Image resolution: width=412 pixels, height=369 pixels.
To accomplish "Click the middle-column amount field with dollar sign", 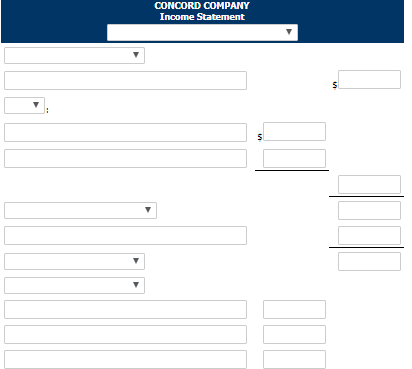I will pos(294,131).
